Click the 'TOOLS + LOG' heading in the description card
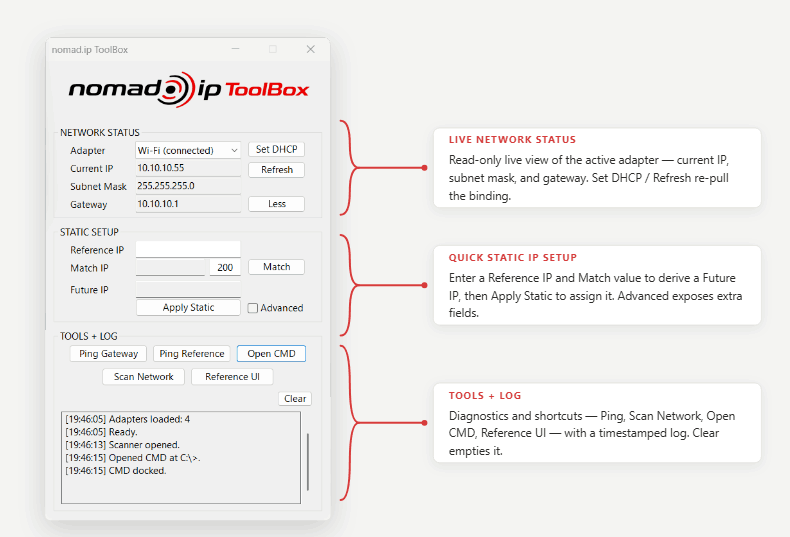 pos(485,395)
